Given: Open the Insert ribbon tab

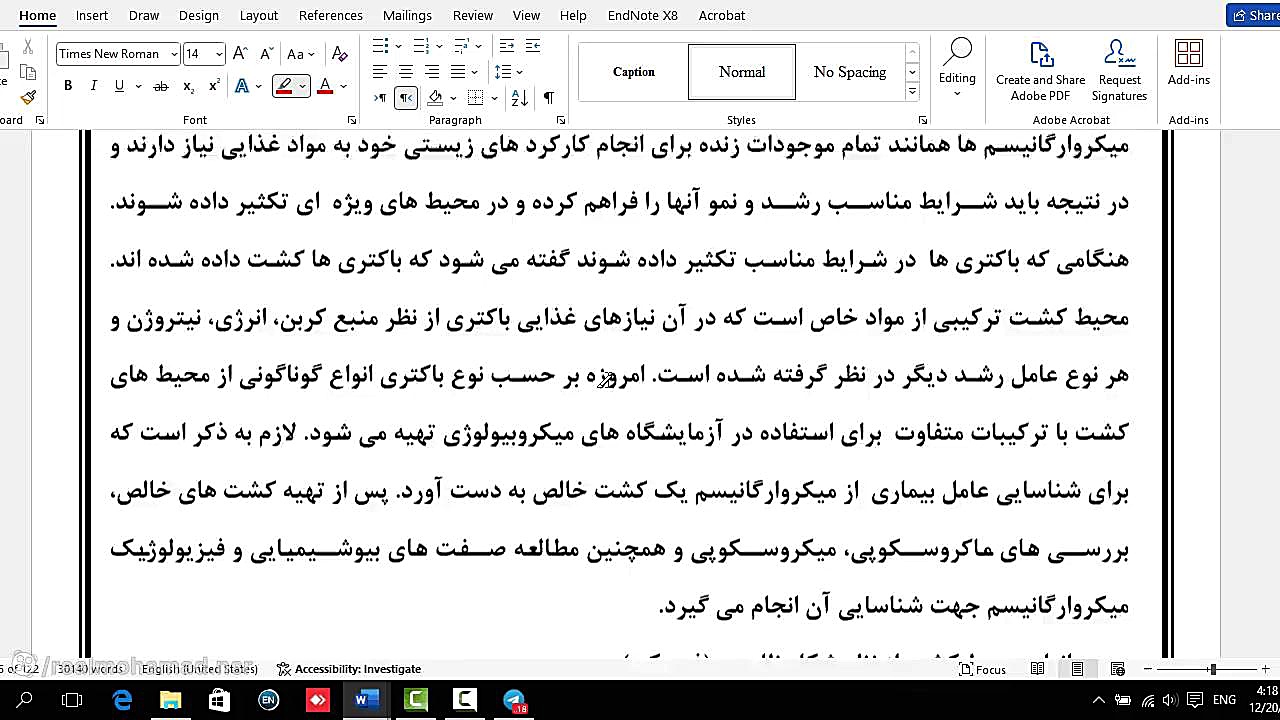Looking at the screenshot, I should (92, 15).
